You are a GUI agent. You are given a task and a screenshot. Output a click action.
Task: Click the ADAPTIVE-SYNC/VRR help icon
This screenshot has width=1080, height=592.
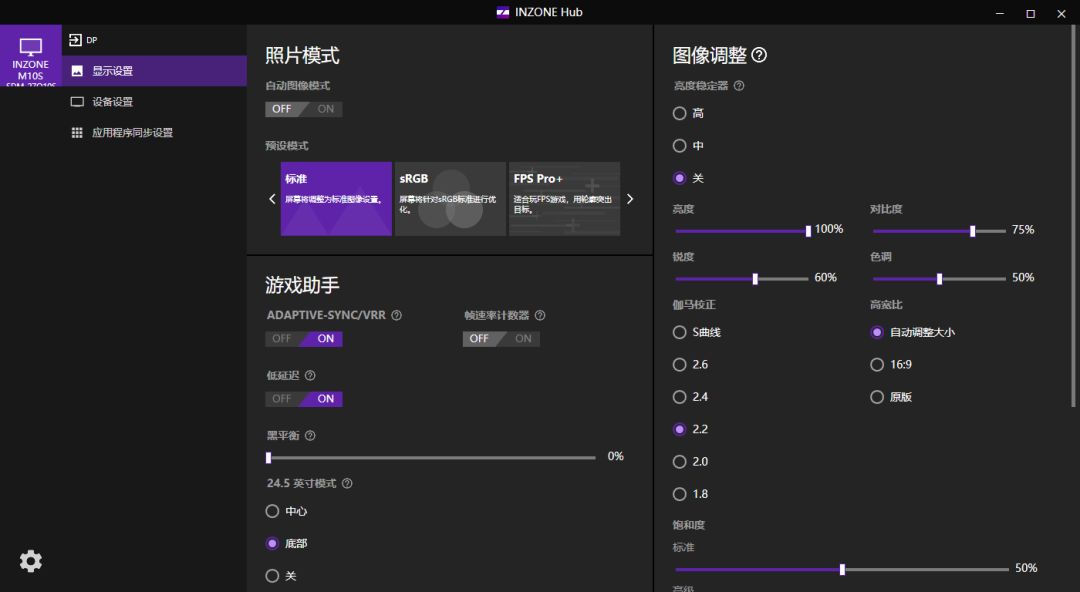click(x=397, y=316)
